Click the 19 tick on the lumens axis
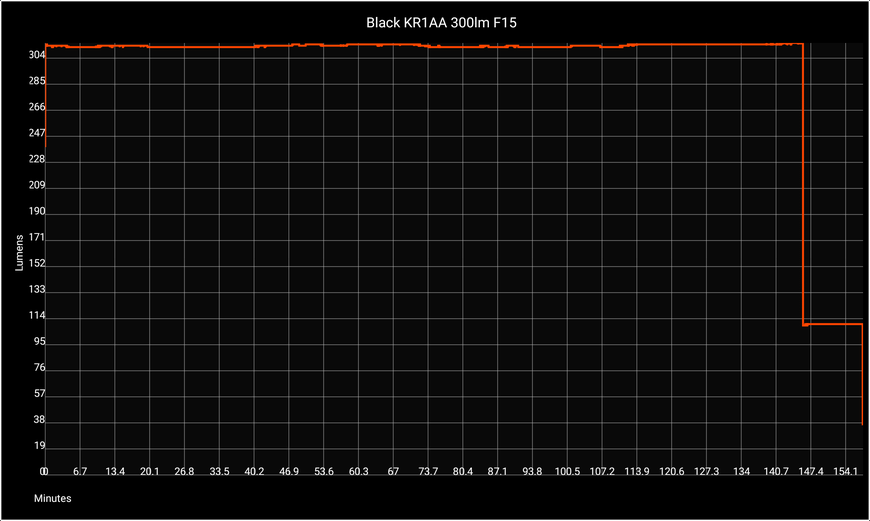 click(38, 446)
